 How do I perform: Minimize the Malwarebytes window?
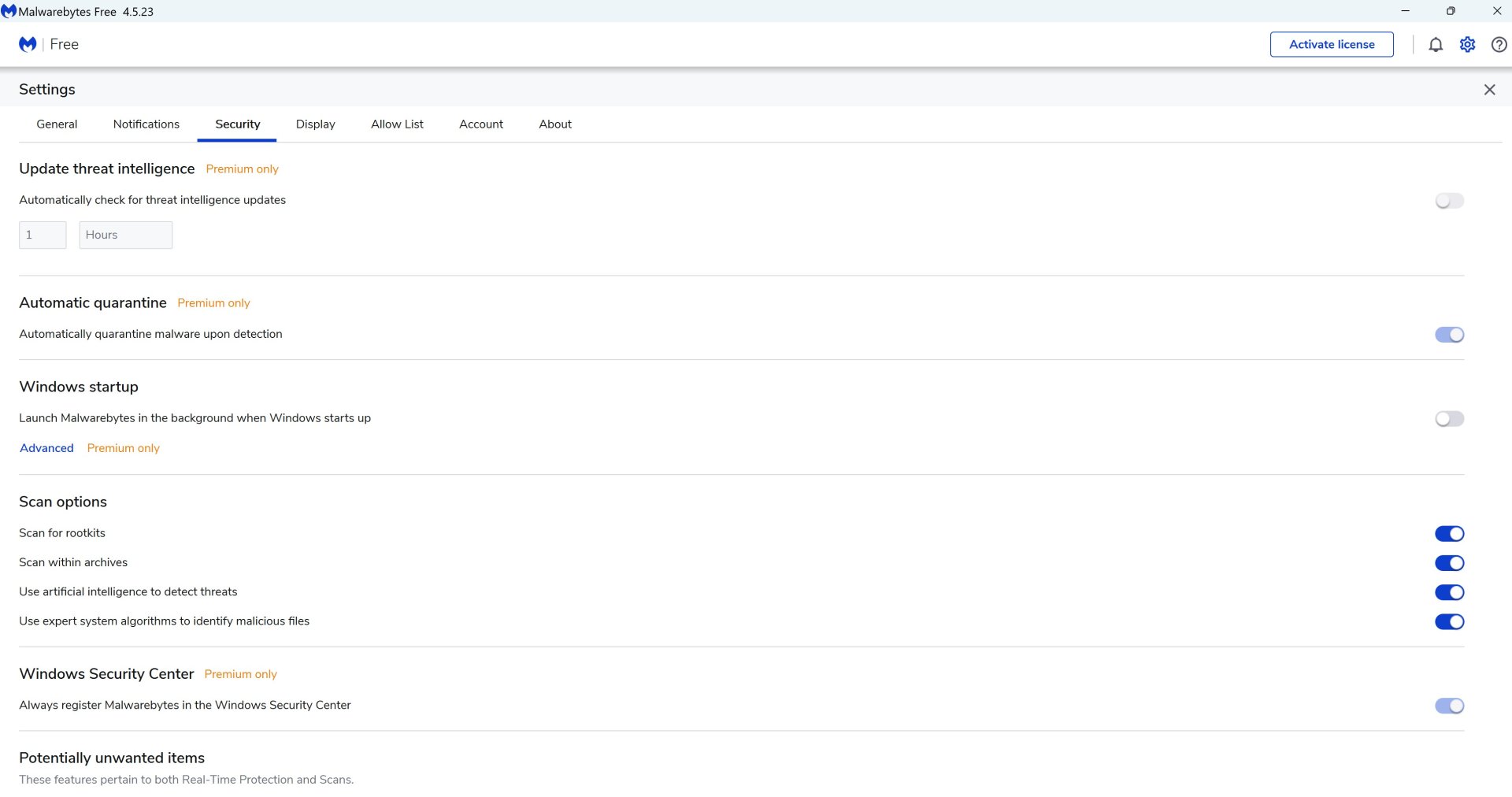1405,11
